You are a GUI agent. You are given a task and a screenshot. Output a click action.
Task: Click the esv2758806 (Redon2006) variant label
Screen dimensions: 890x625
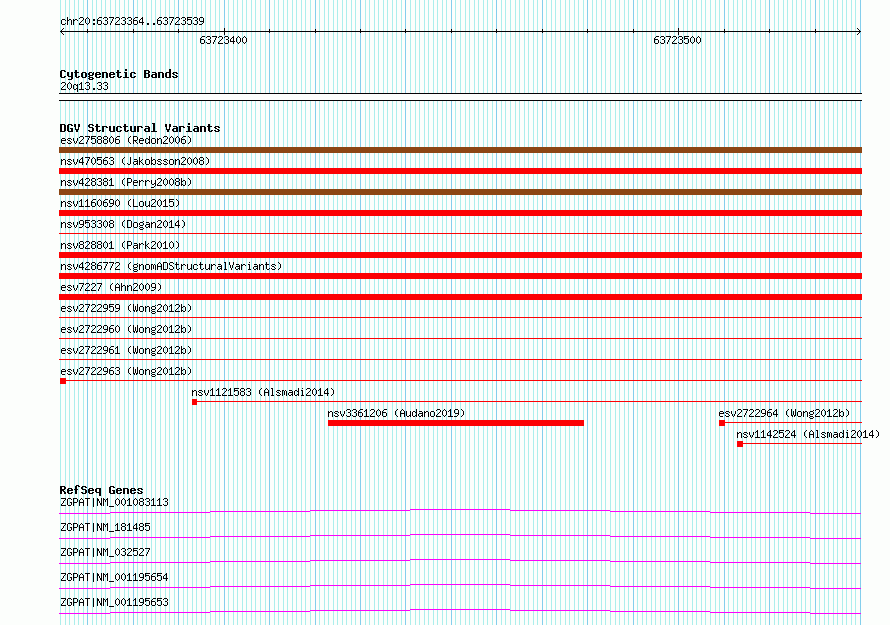[126, 140]
